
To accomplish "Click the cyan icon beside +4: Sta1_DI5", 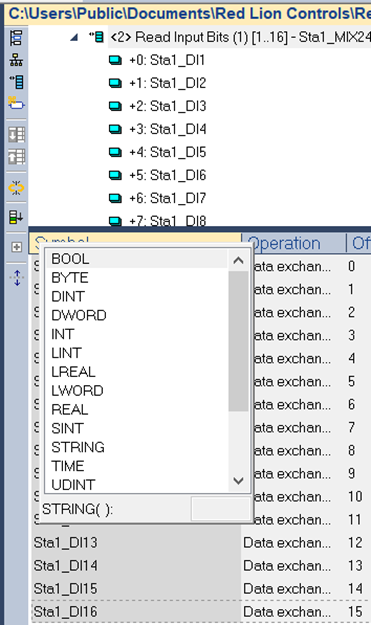I will (x=115, y=152).
